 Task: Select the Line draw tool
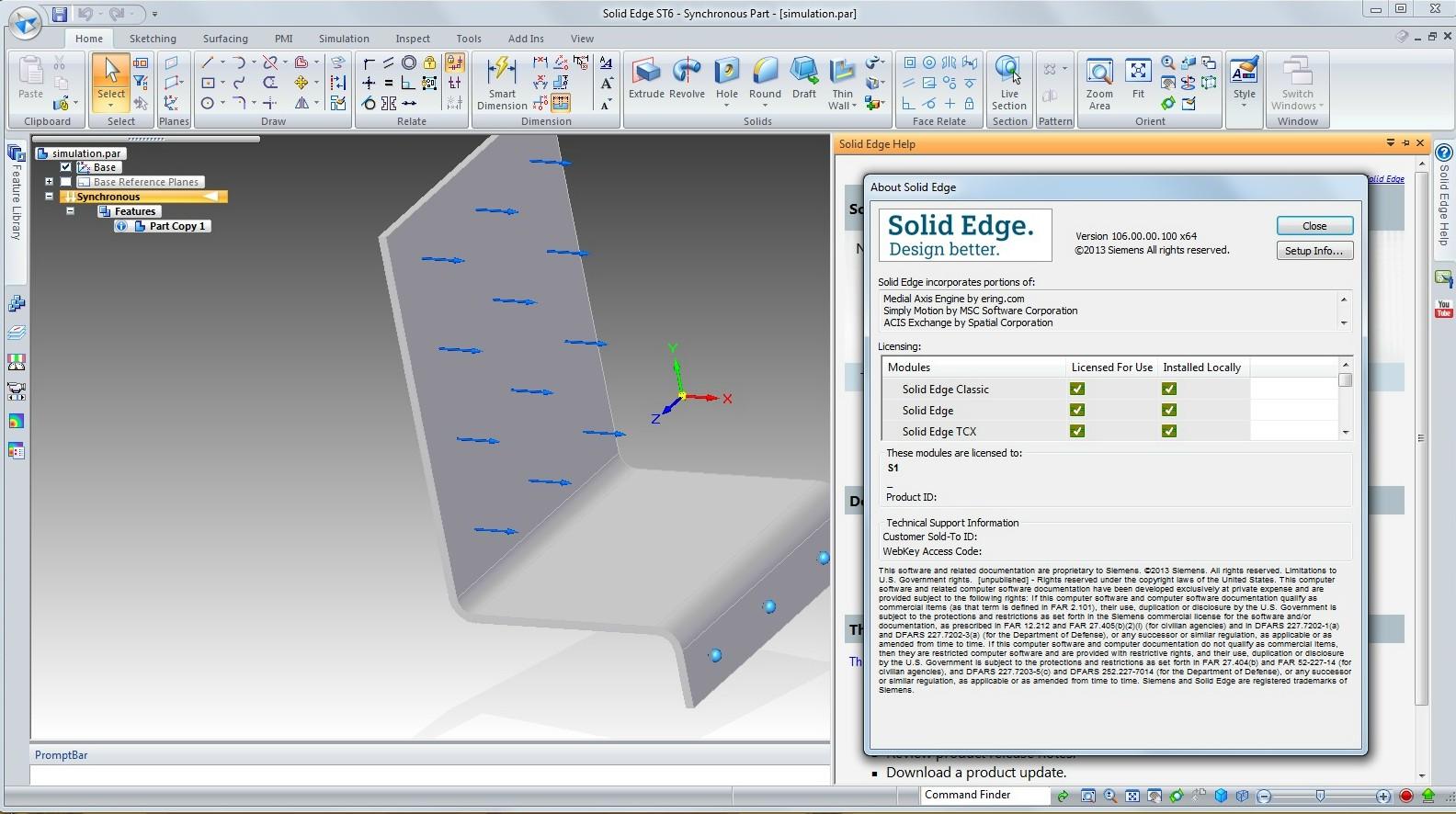[208, 62]
